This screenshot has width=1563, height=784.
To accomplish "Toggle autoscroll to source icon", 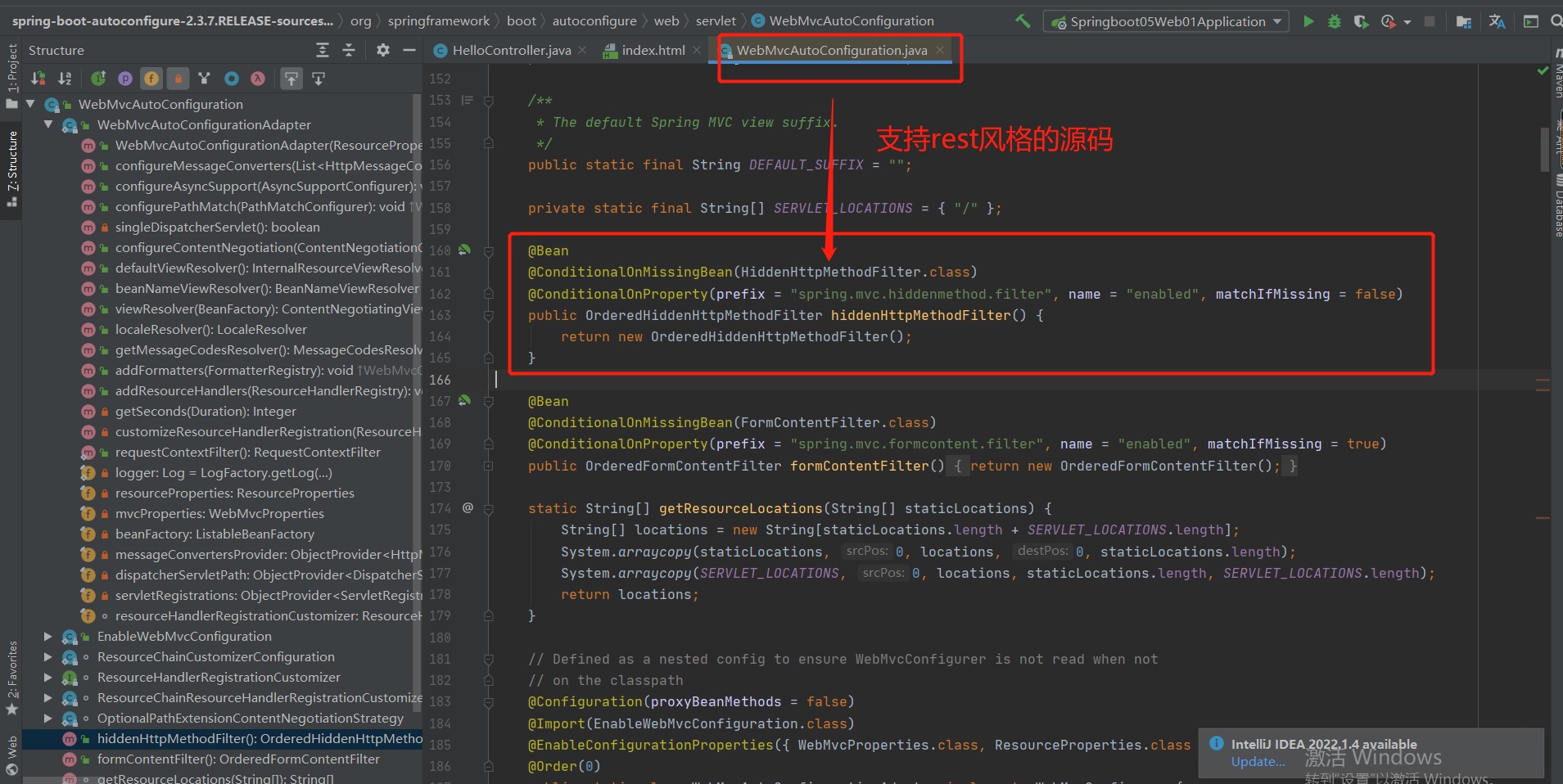I will click(x=291, y=79).
